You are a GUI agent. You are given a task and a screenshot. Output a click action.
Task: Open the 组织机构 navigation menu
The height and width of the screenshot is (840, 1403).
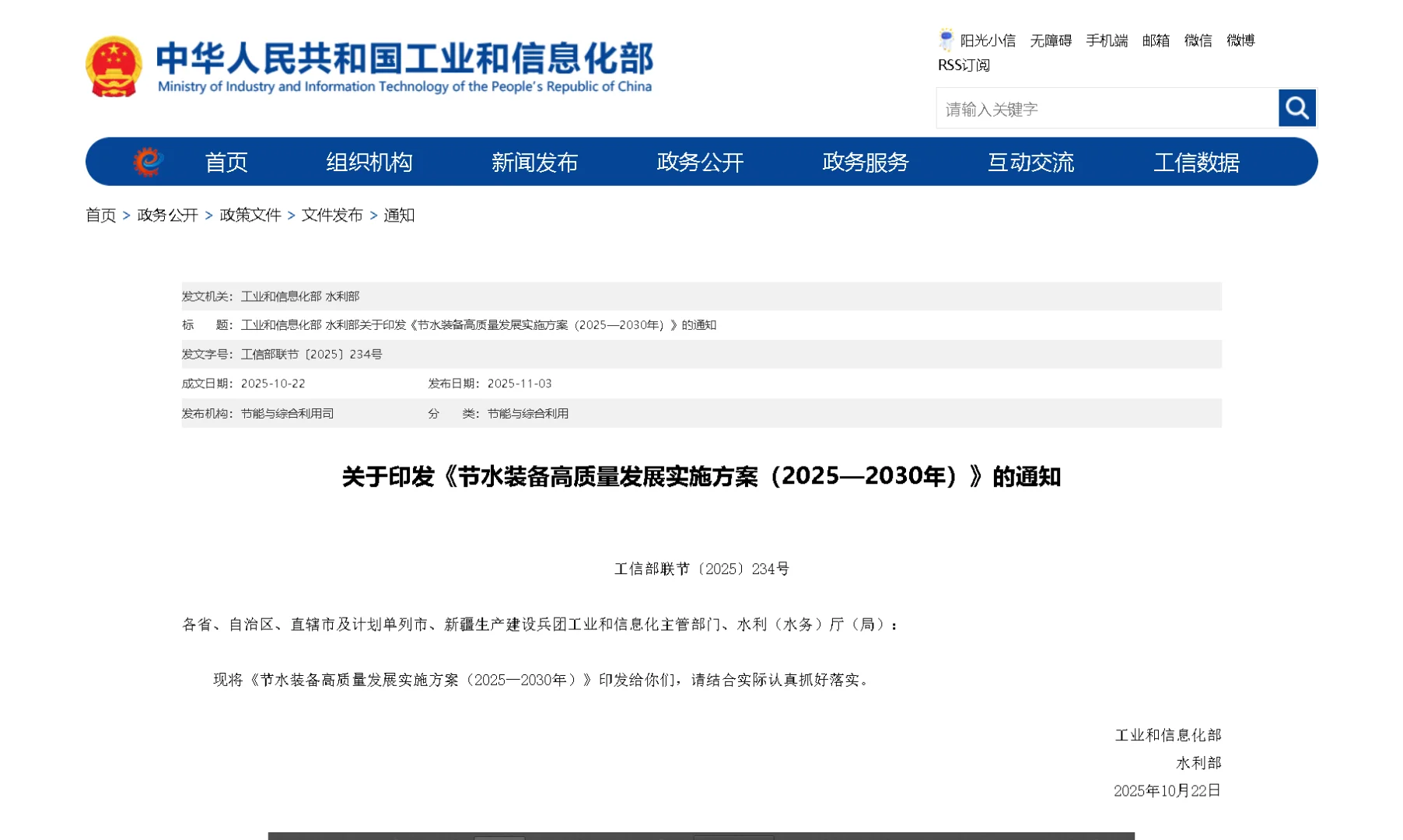tap(370, 162)
